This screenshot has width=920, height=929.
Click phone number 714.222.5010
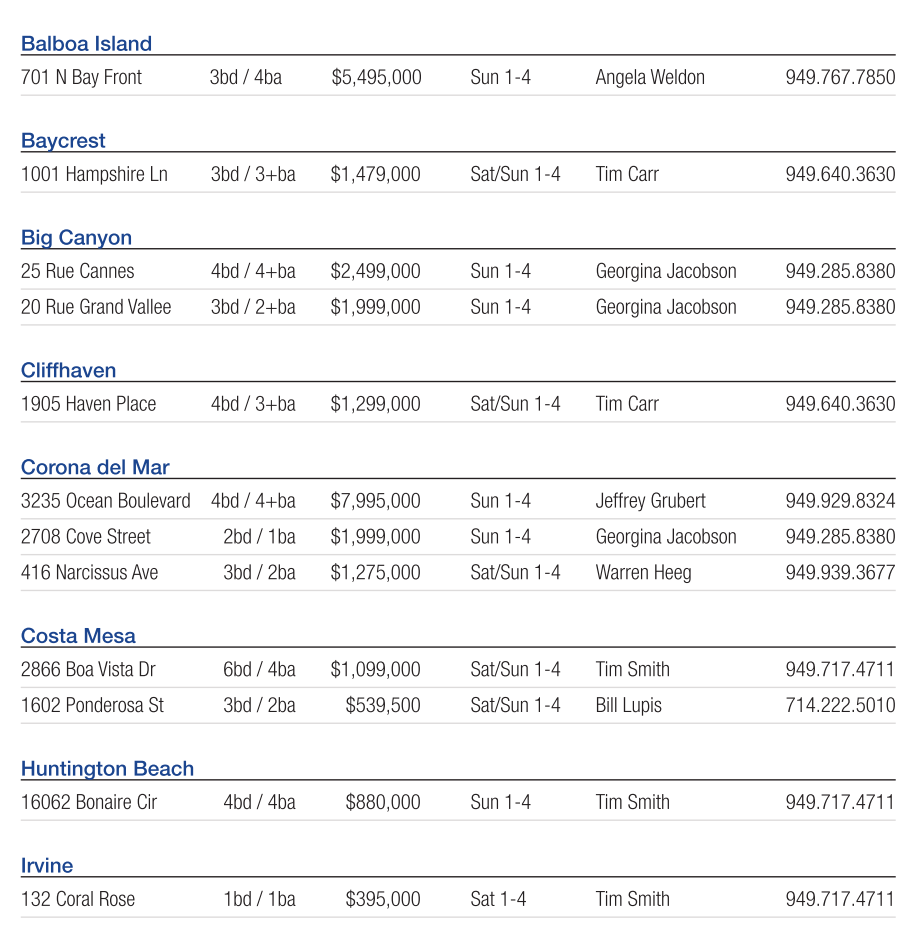840,706
